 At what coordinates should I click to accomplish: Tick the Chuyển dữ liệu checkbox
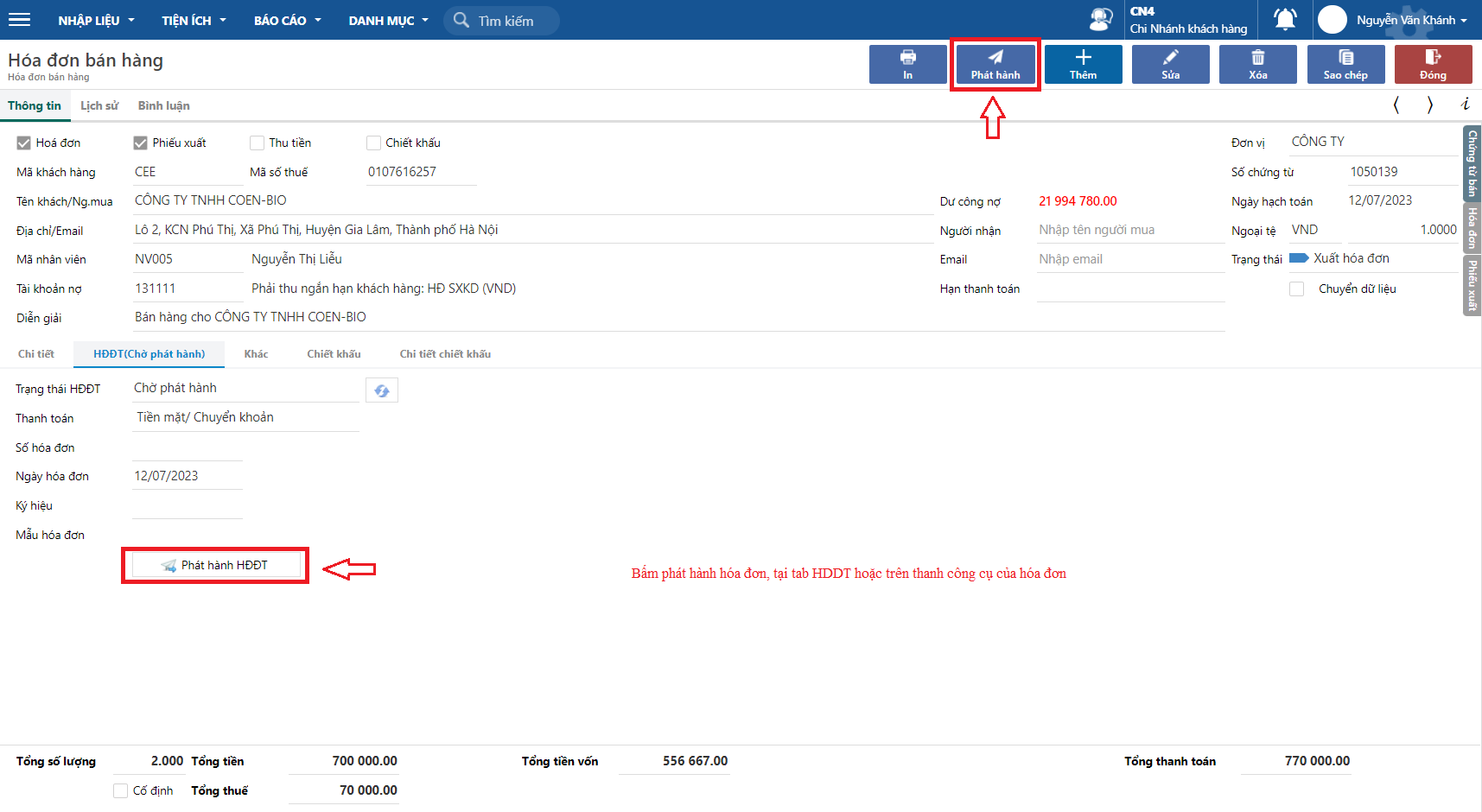coord(1296,289)
